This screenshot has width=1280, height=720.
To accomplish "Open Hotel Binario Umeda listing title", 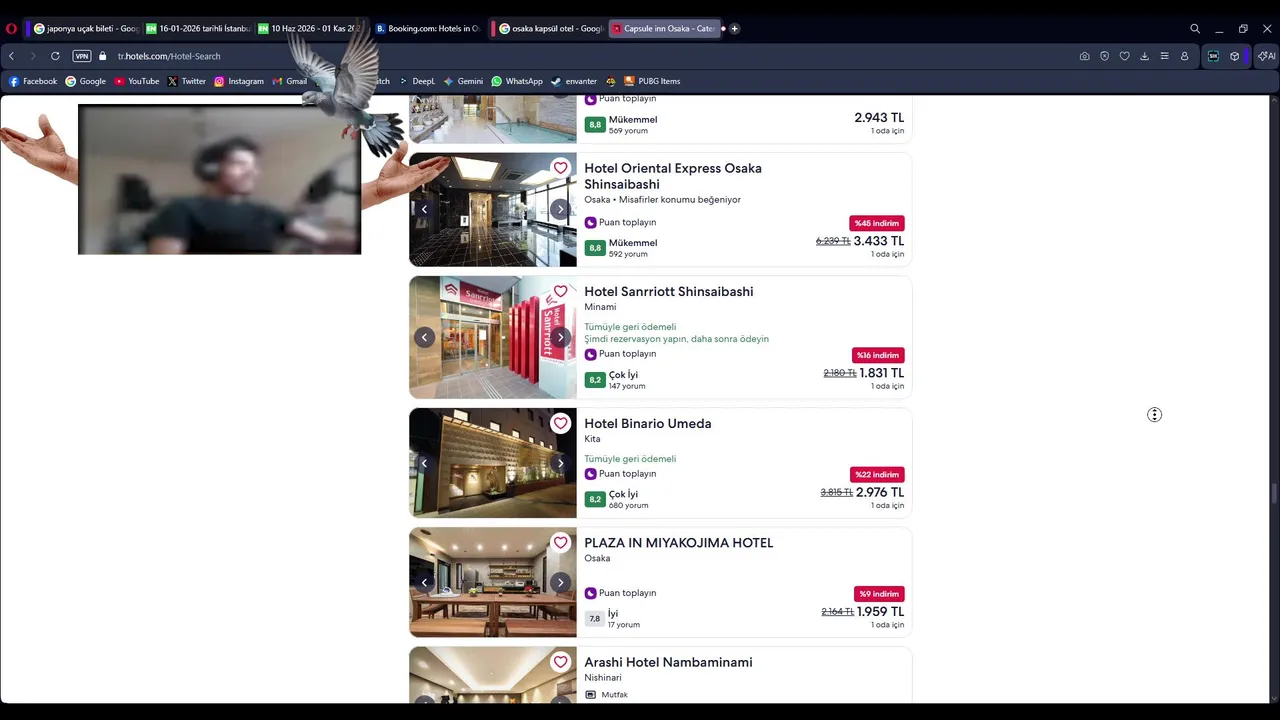I will tap(648, 424).
